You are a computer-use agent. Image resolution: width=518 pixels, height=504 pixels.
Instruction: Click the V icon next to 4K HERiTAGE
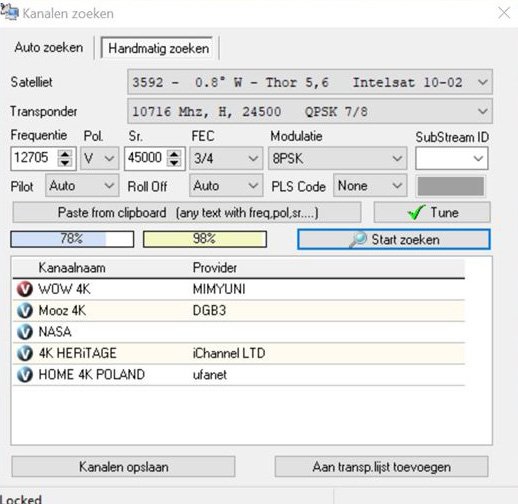(x=25, y=353)
